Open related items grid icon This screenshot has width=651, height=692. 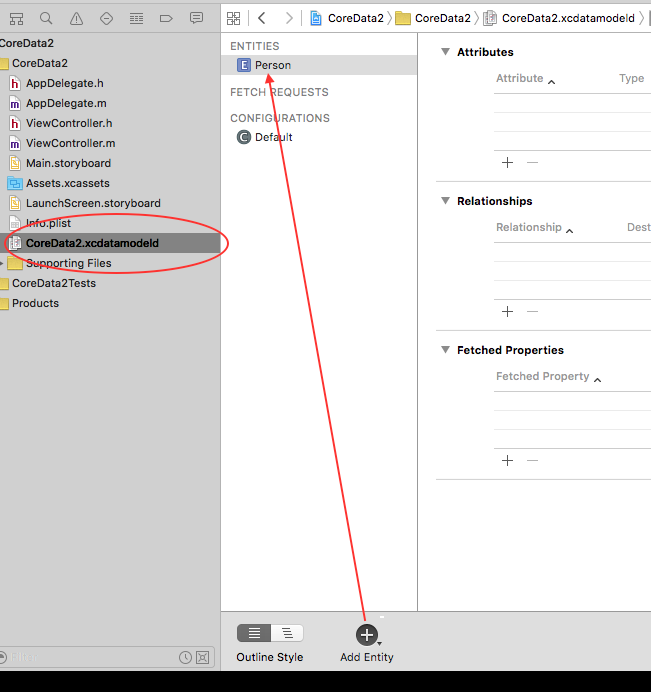(x=233, y=19)
